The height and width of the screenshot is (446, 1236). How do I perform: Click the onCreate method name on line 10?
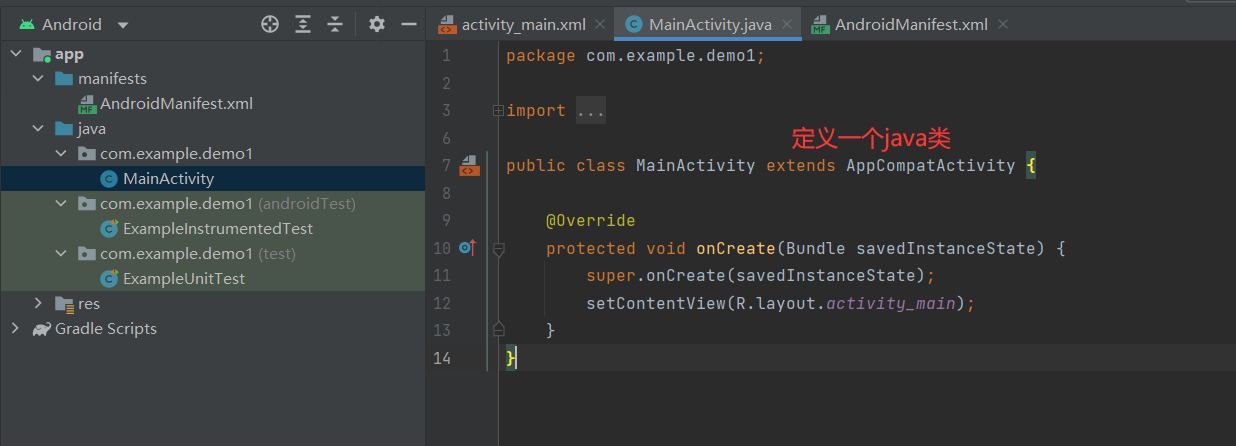[x=736, y=248]
